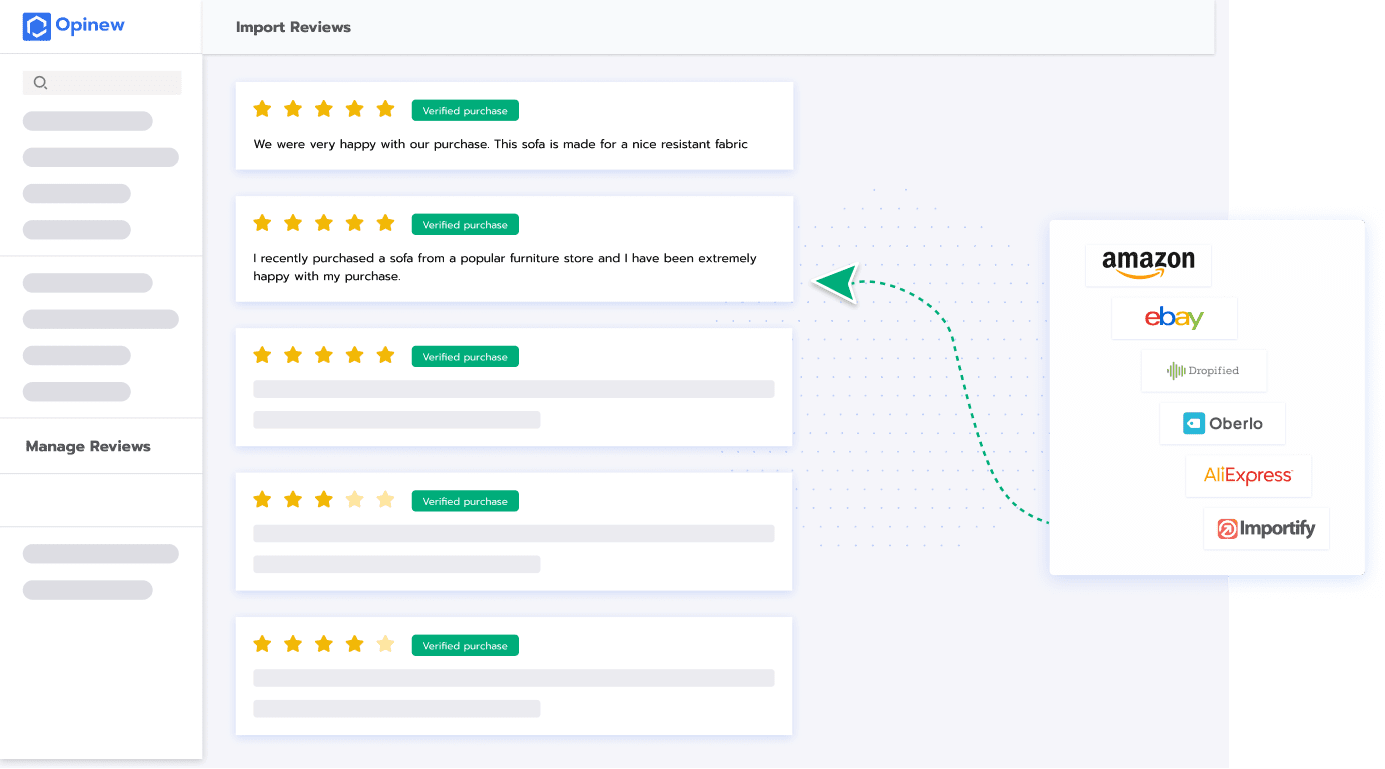Click the search magnifier icon in sidebar
Viewport: 1385px width, 769px height.
(40, 83)
